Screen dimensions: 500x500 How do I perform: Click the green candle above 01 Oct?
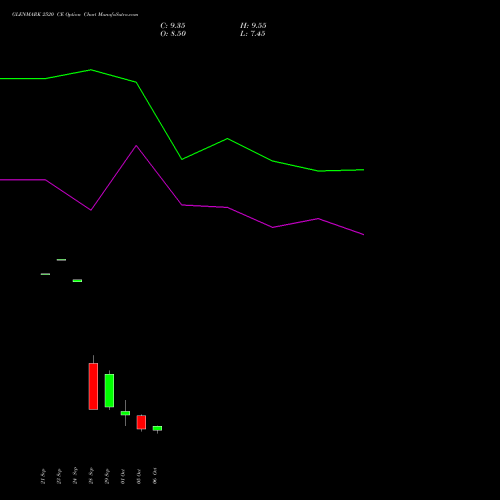(125, 413)
